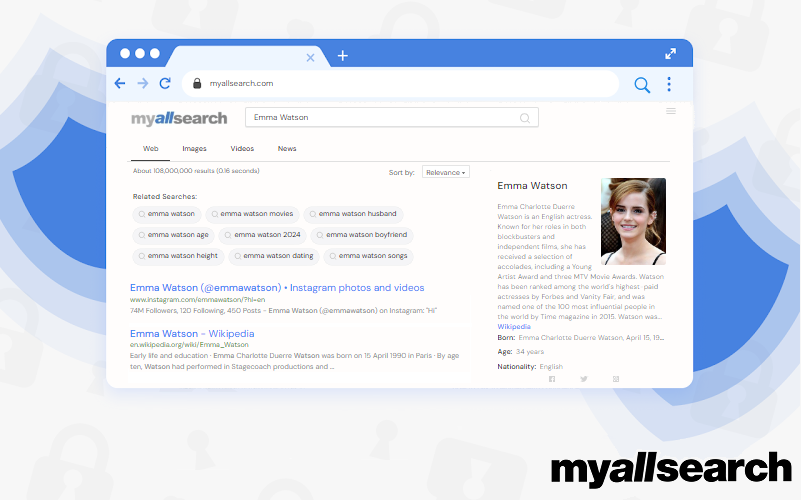Reload the page with the refresh icon
The height and width of the screenshot is (500, 801).
point(165,83)
